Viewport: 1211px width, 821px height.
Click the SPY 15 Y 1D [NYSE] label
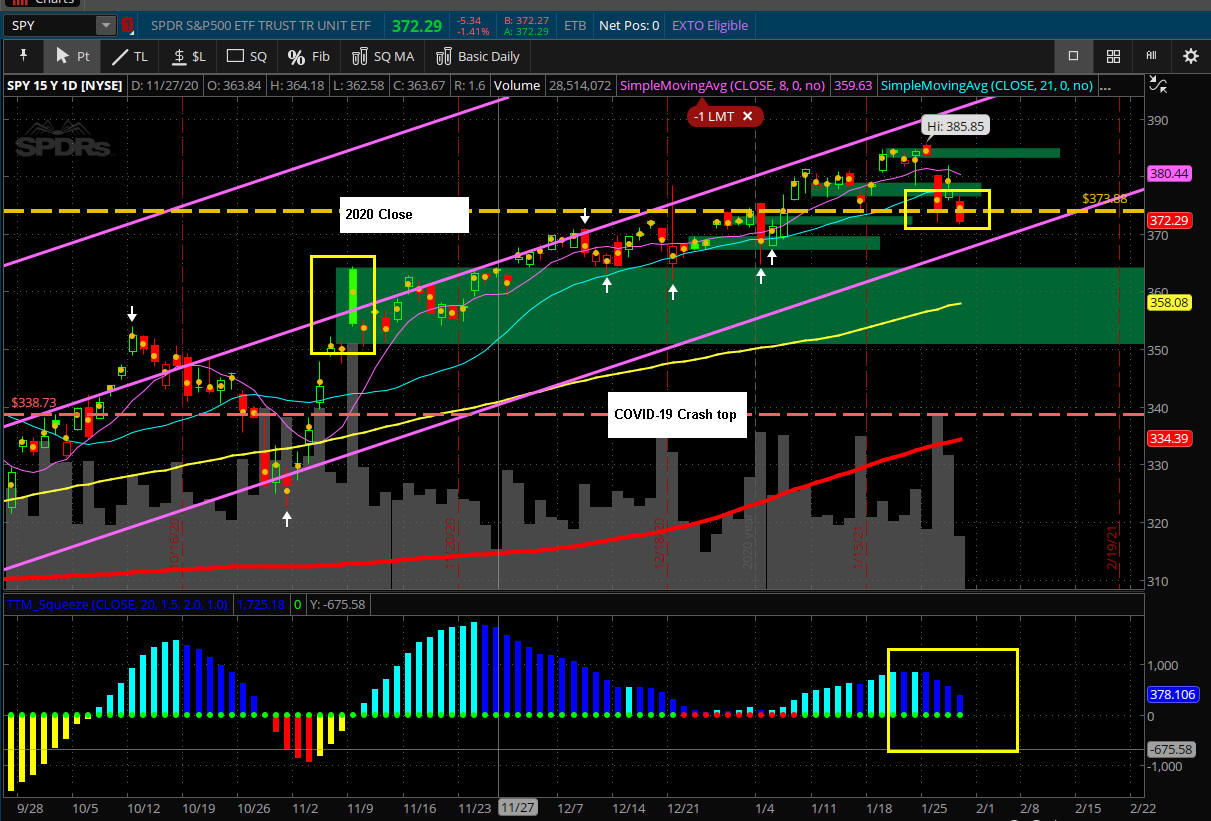pos(64,86)
